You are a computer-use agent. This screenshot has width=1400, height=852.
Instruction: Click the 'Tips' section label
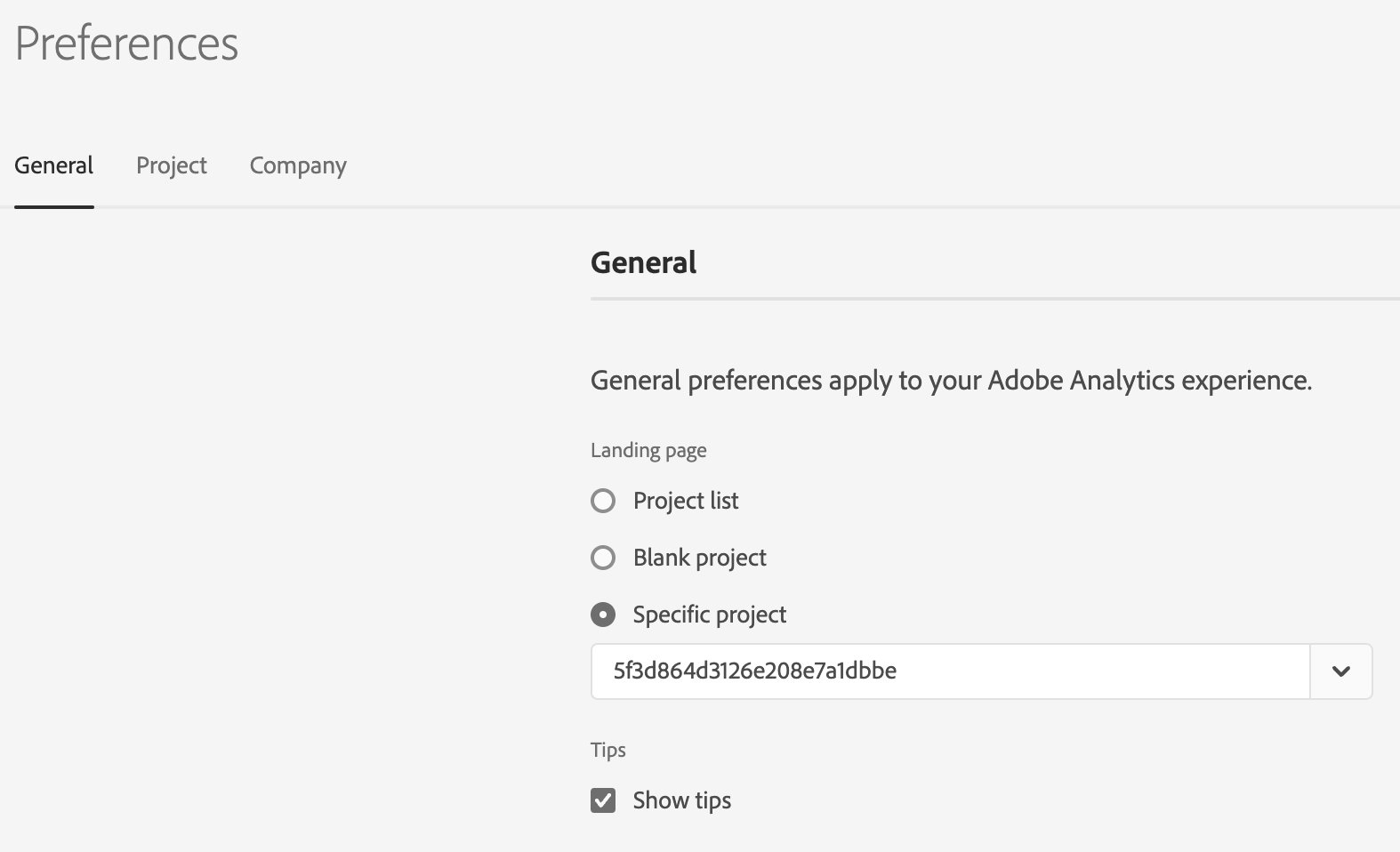[608, 750]
